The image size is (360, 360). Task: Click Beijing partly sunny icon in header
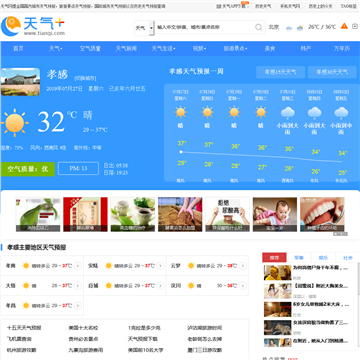300,28
